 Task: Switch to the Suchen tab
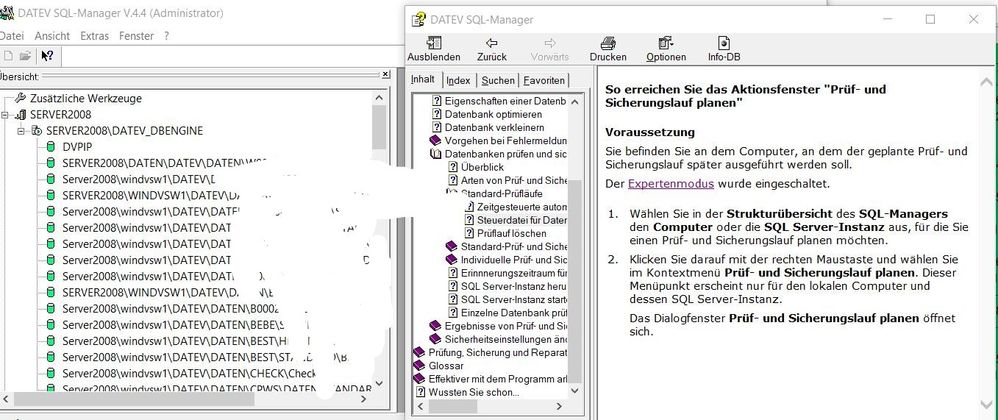[497, 81]
